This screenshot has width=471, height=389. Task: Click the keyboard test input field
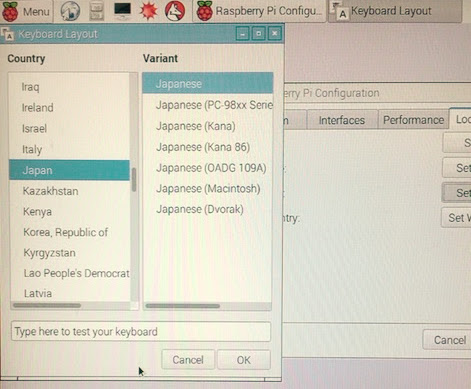coord(141,332)
